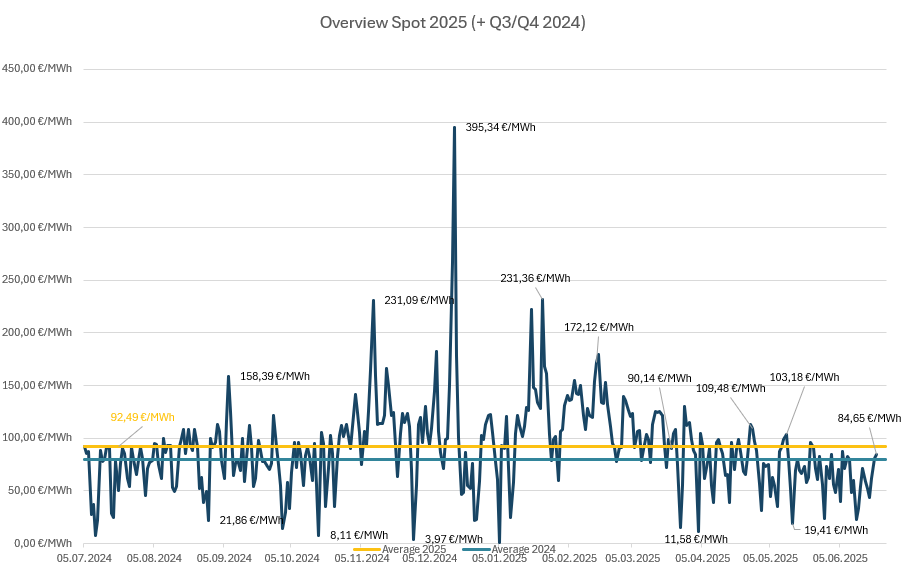Click the 450,00 €/MWh vertical axis label
Screen dimensions: 906x569
click(37, 69)
